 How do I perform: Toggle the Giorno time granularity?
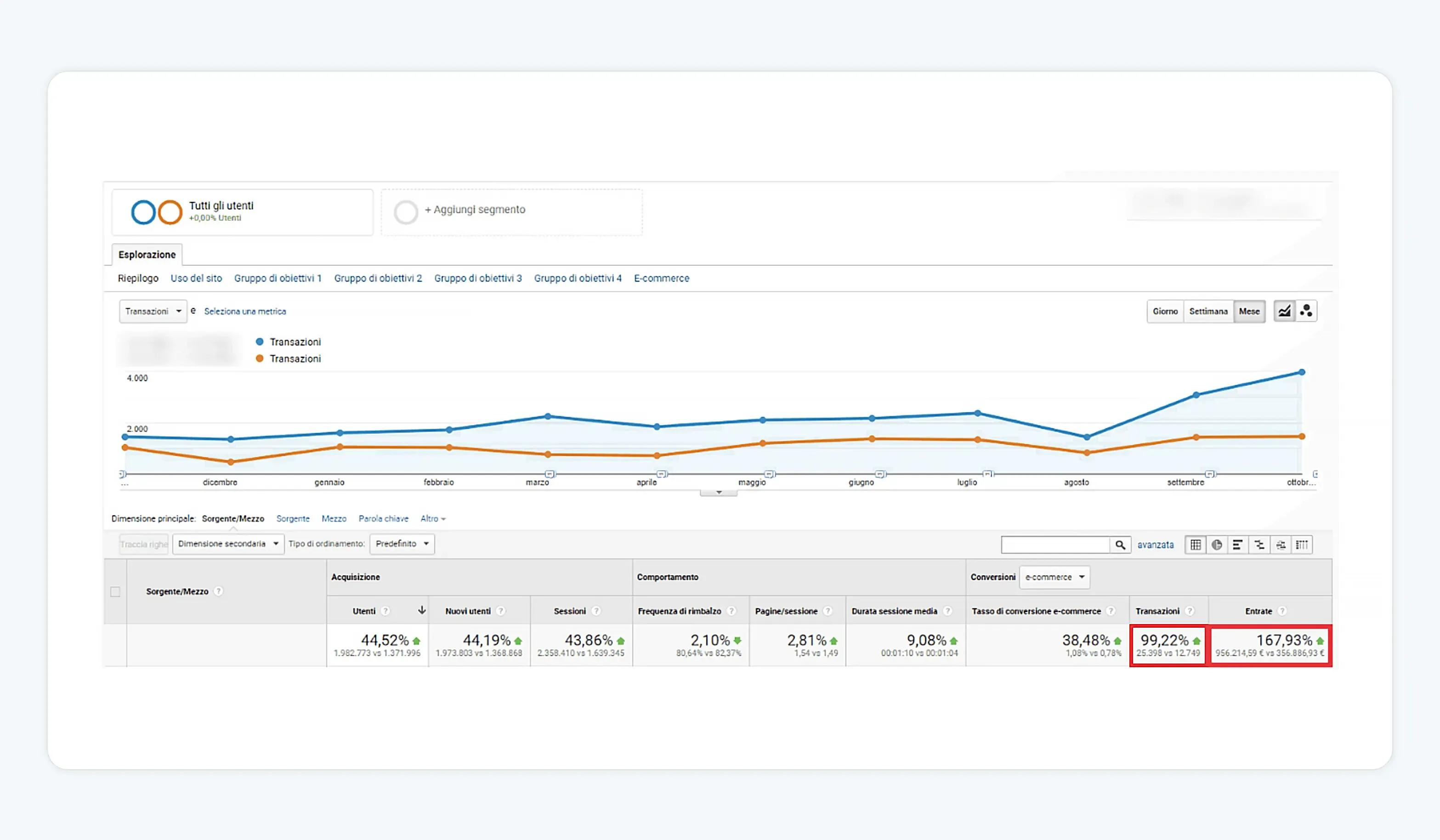coord(1165,312)
